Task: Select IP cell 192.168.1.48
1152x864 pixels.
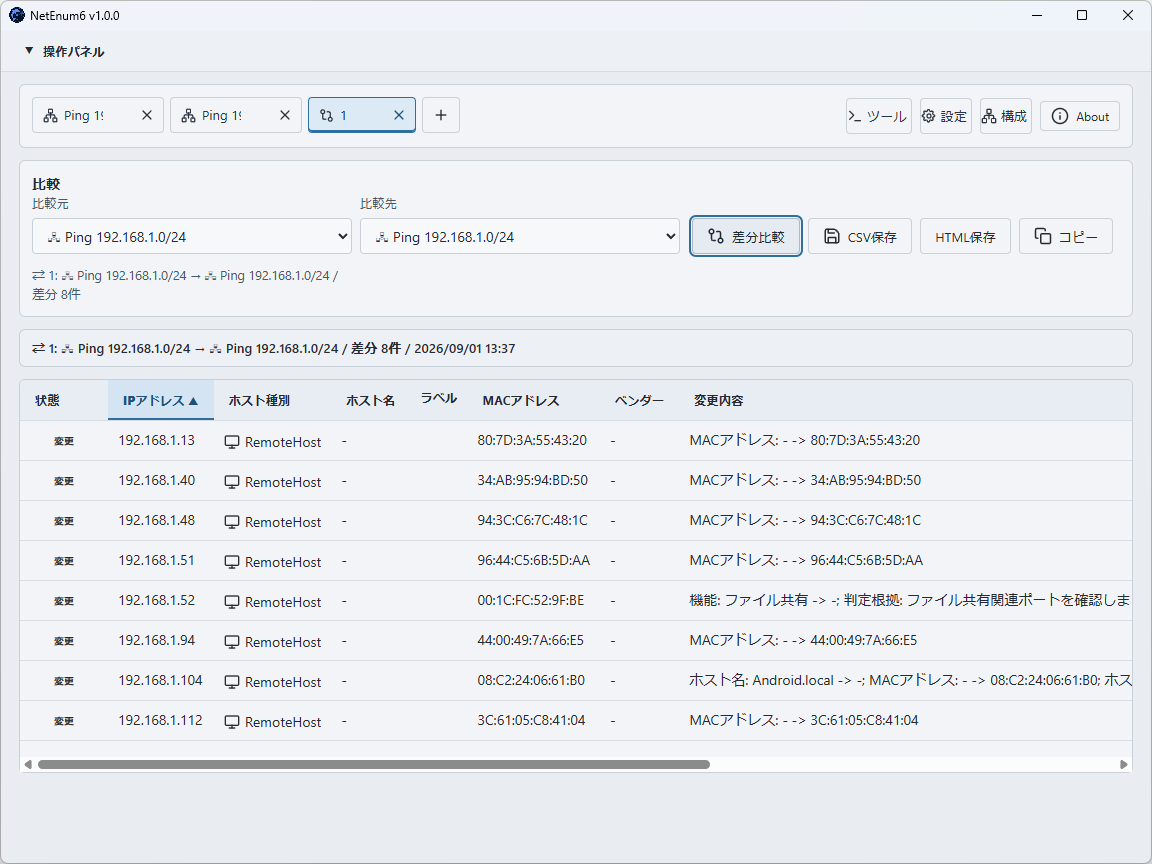Action: click(156, 520)
